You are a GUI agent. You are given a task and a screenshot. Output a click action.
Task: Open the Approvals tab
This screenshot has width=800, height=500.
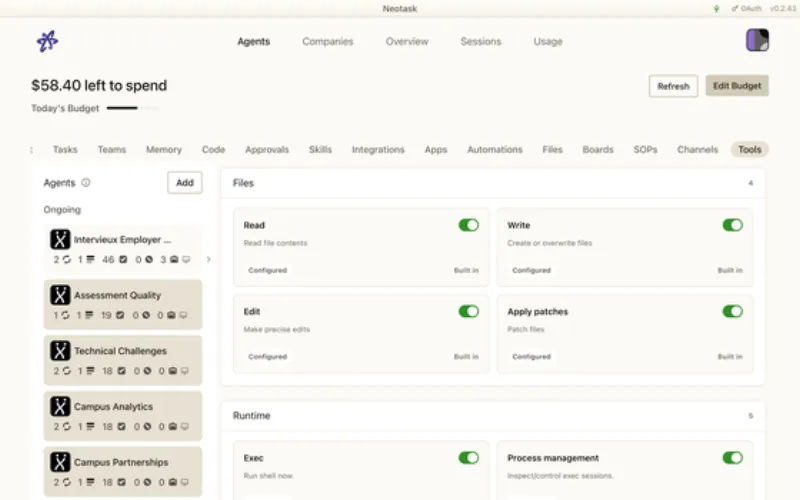click(x=267, y=149)
